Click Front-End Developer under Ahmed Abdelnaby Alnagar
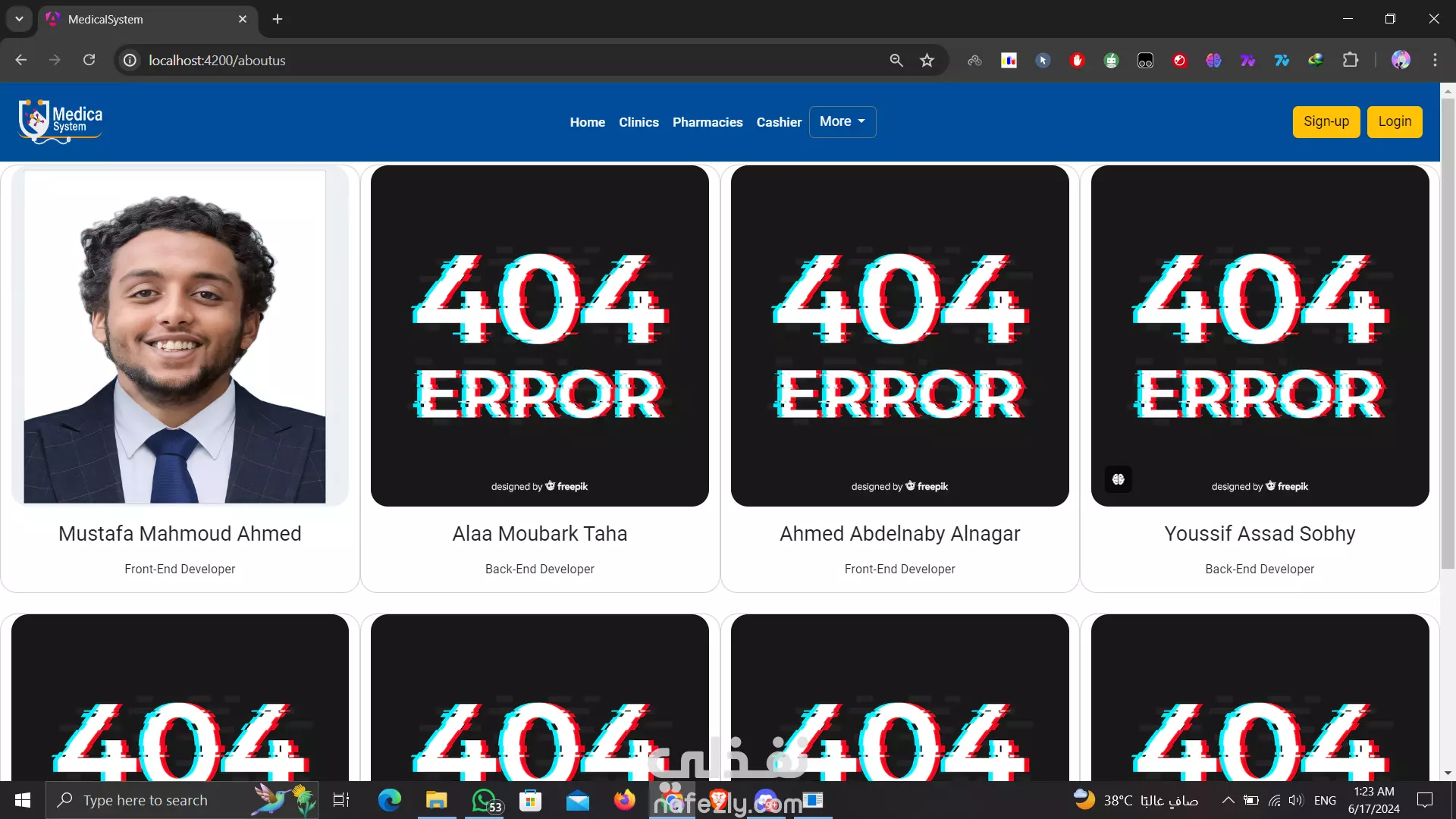This screenshot has width=1456, height=819. coord(900,569)
